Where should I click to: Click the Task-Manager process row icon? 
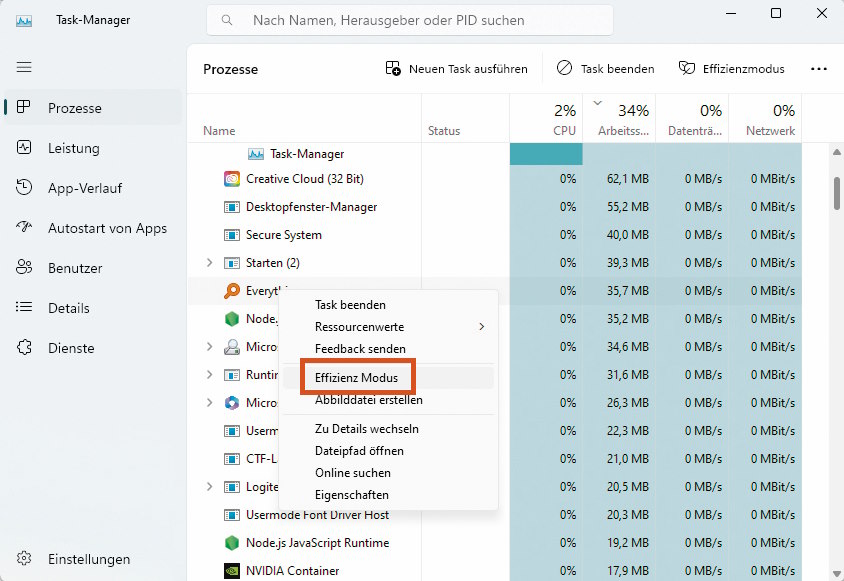[256, 154]
